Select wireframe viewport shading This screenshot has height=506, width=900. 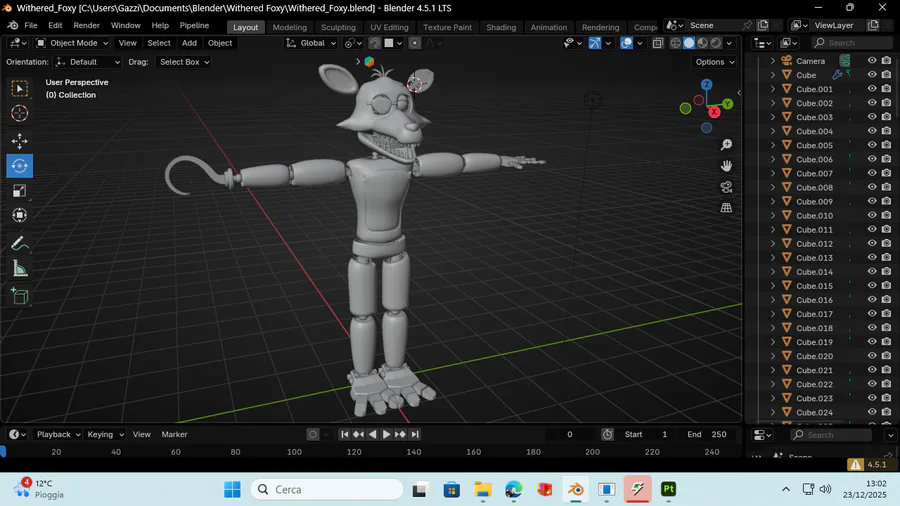click(676, 43)
